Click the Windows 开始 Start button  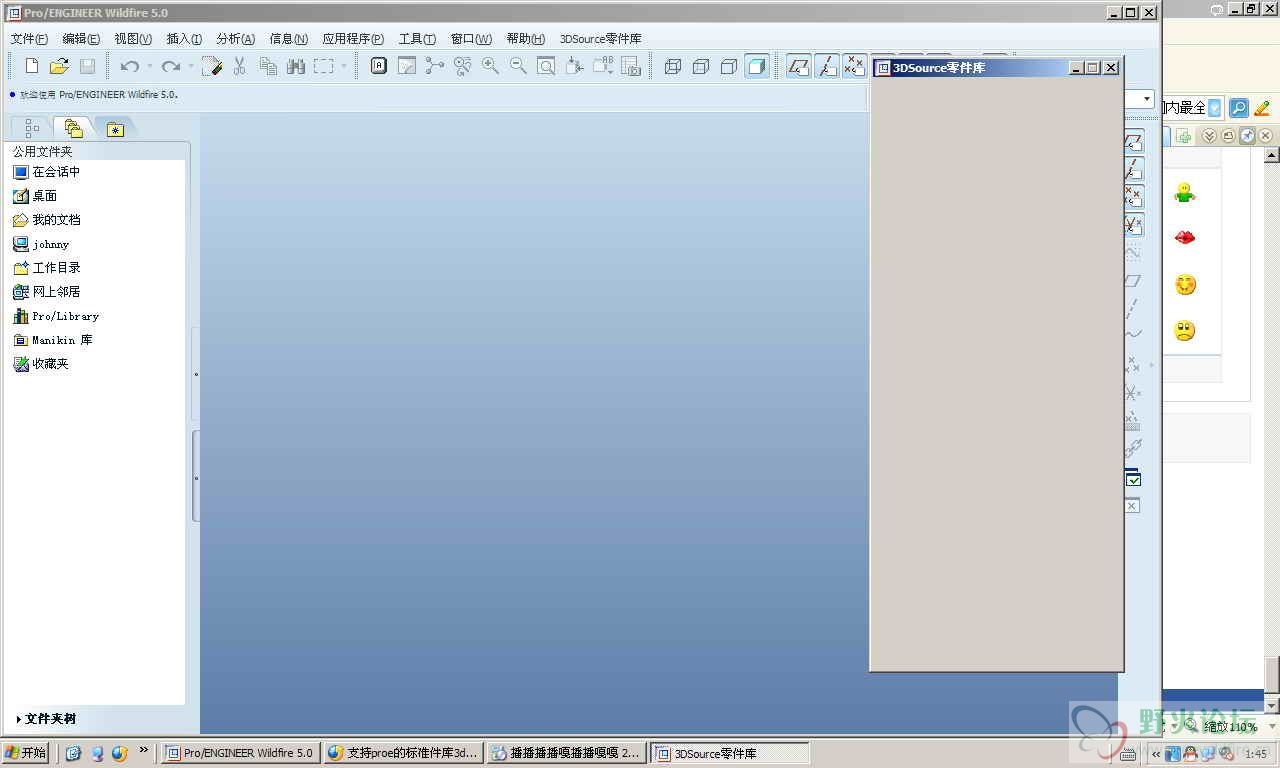click(26, 753)
